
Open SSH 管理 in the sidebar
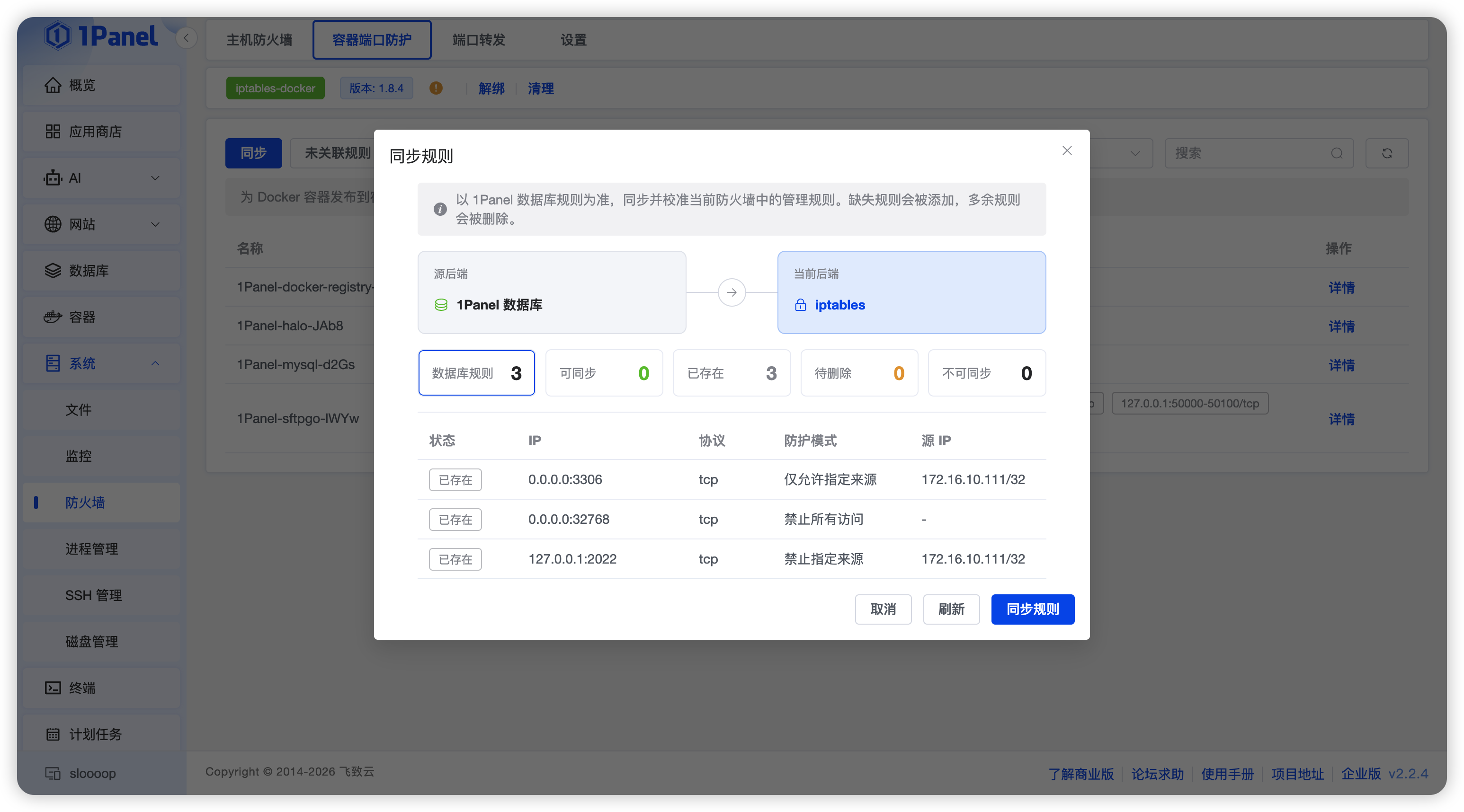pos(101,596)
